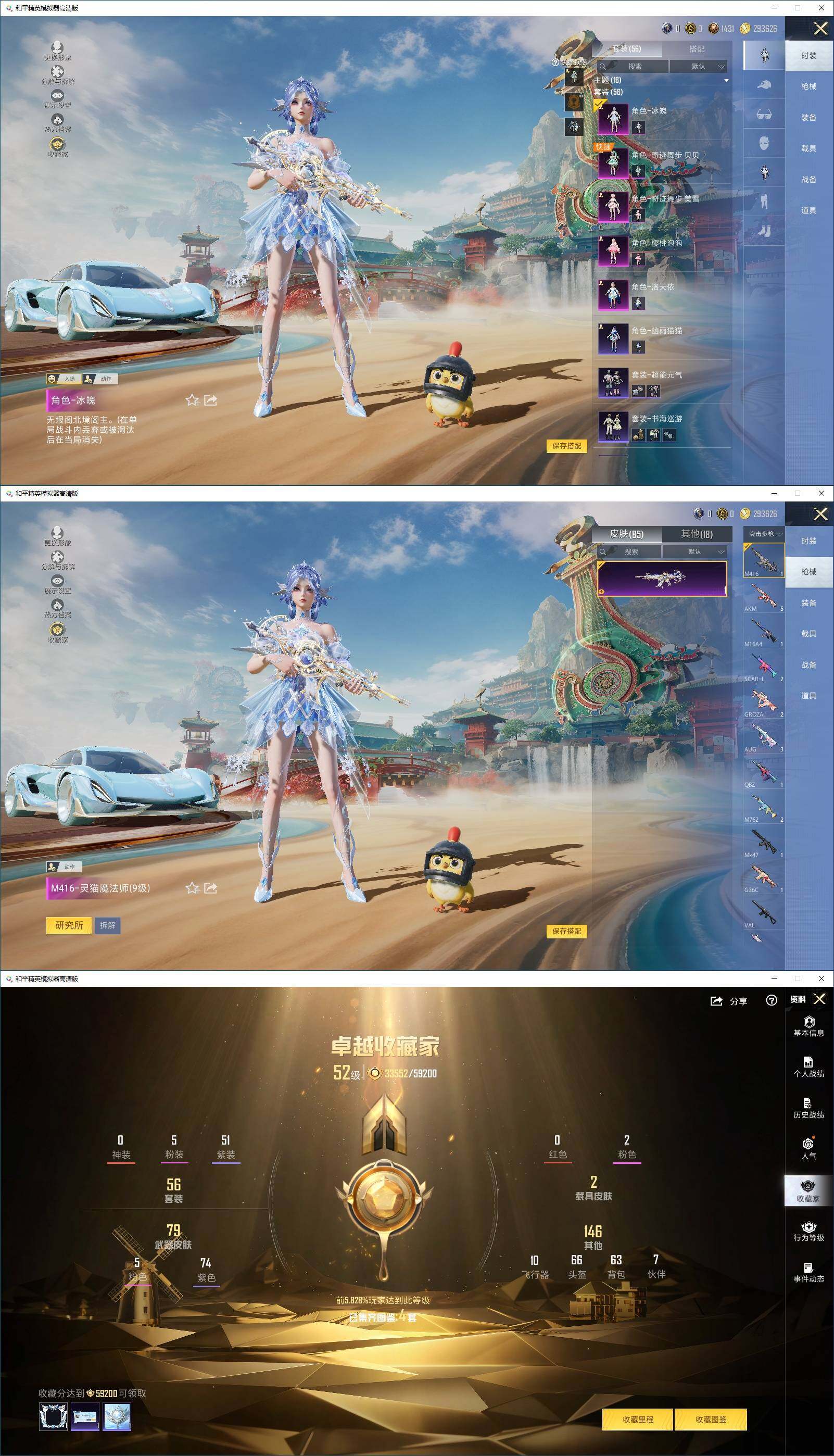Open 基本信息 in the profile sidebar
This screenshot has width=834, height=1456.
809,1026
